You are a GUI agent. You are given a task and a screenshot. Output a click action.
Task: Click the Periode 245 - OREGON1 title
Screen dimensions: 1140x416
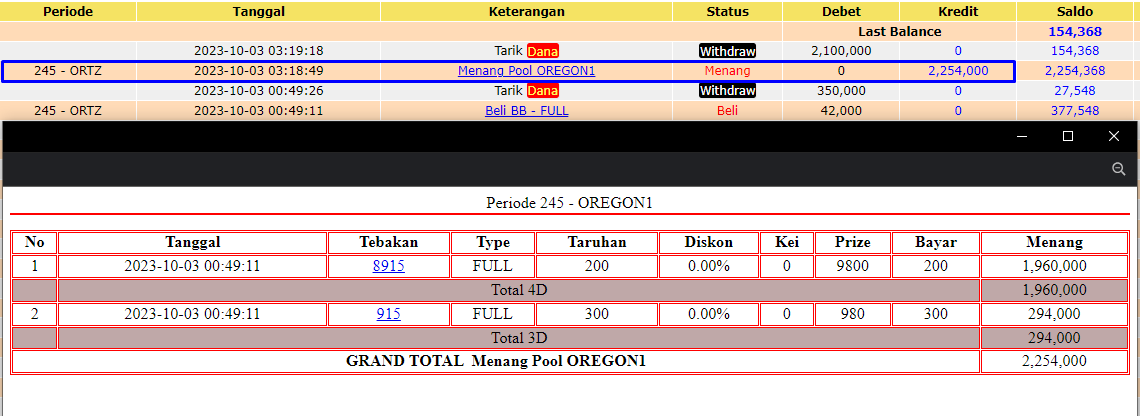[569, 203]
